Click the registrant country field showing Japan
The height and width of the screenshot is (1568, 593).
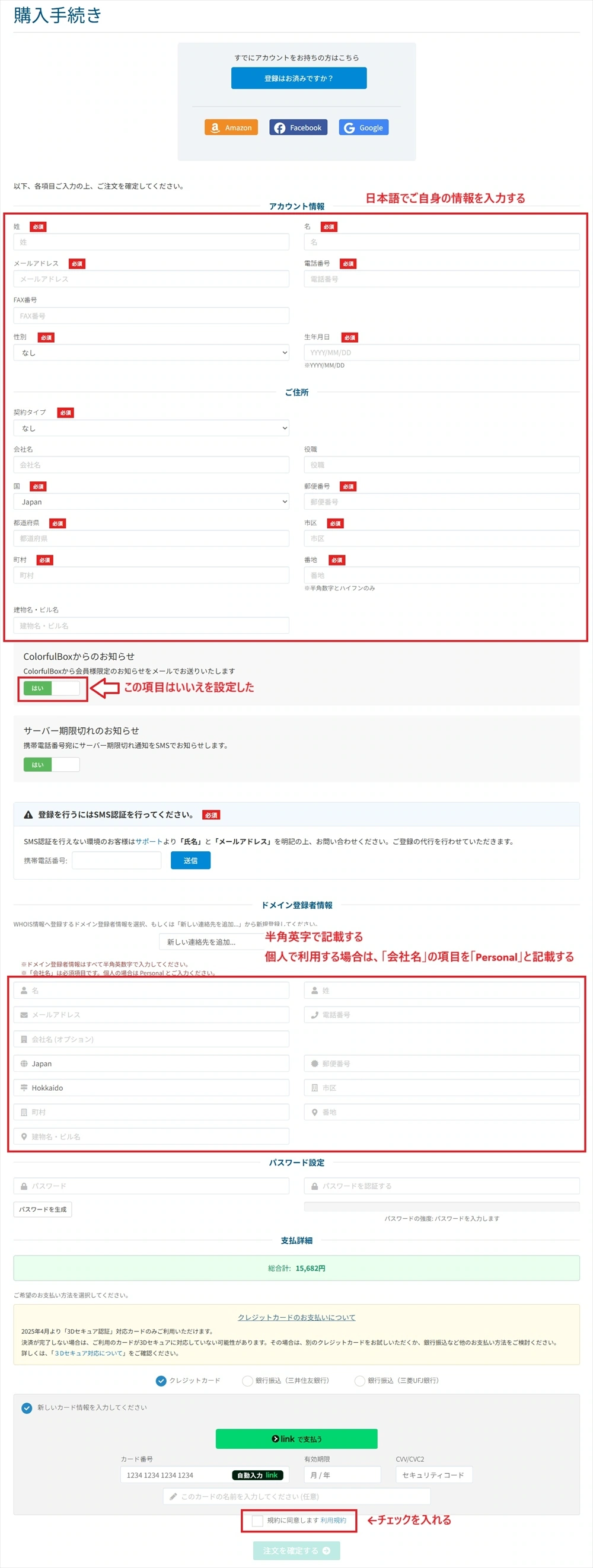point(151,1064)
